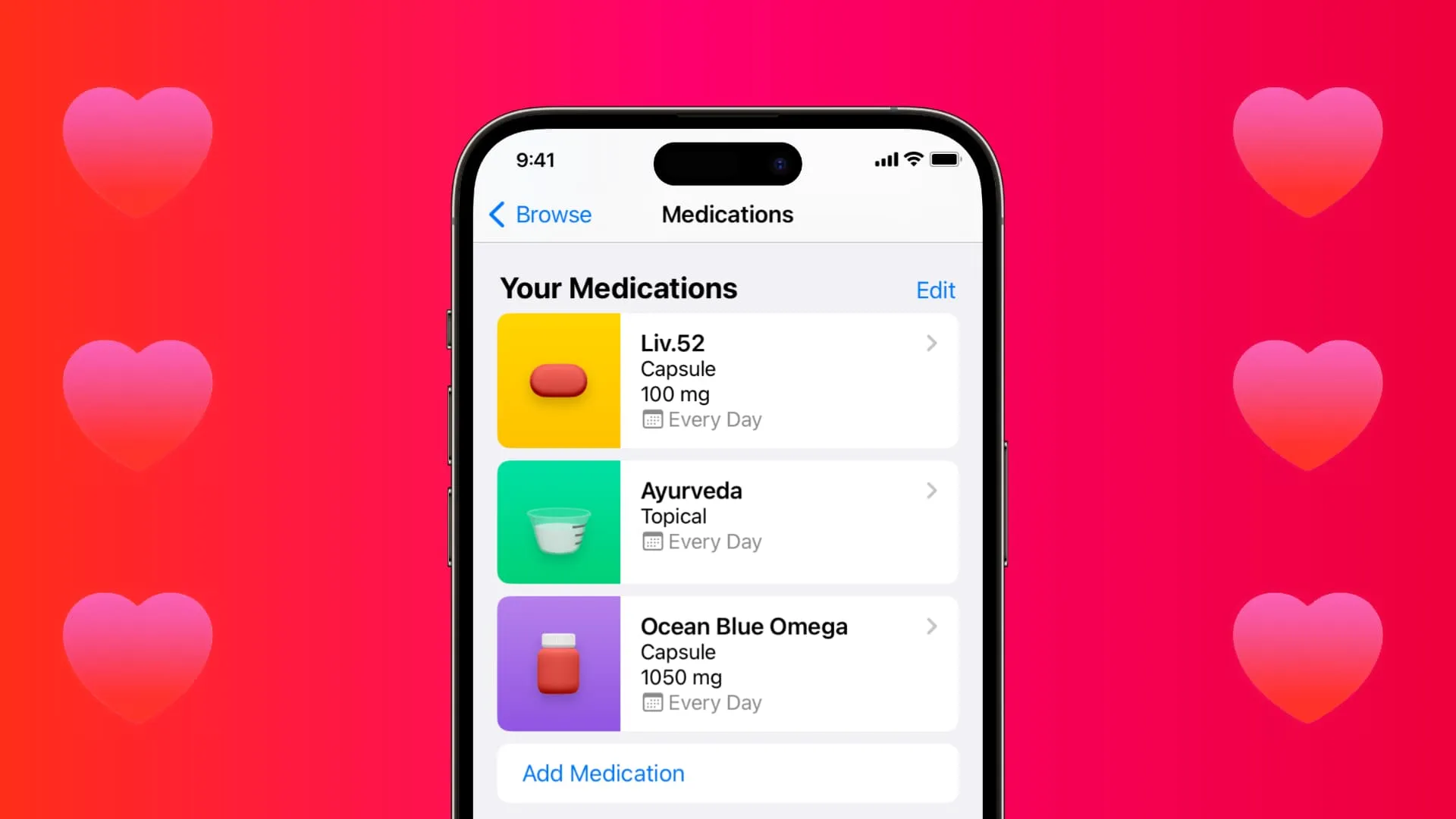Screen dimensions: 1456x819
Task: Select the Medications page title
Action: click(727, 213)
